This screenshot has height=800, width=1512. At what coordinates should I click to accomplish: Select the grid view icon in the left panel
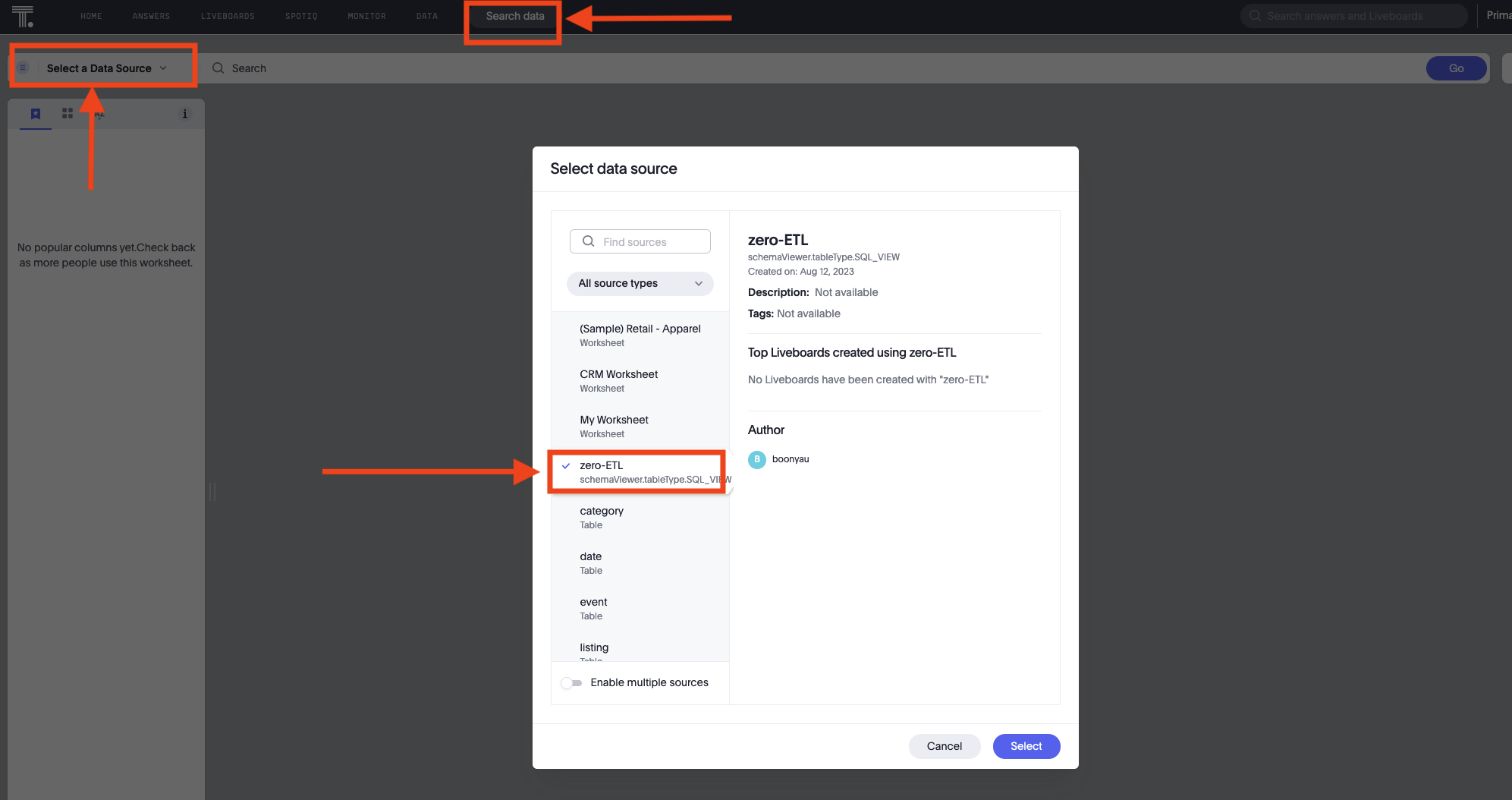coord(68,113)
